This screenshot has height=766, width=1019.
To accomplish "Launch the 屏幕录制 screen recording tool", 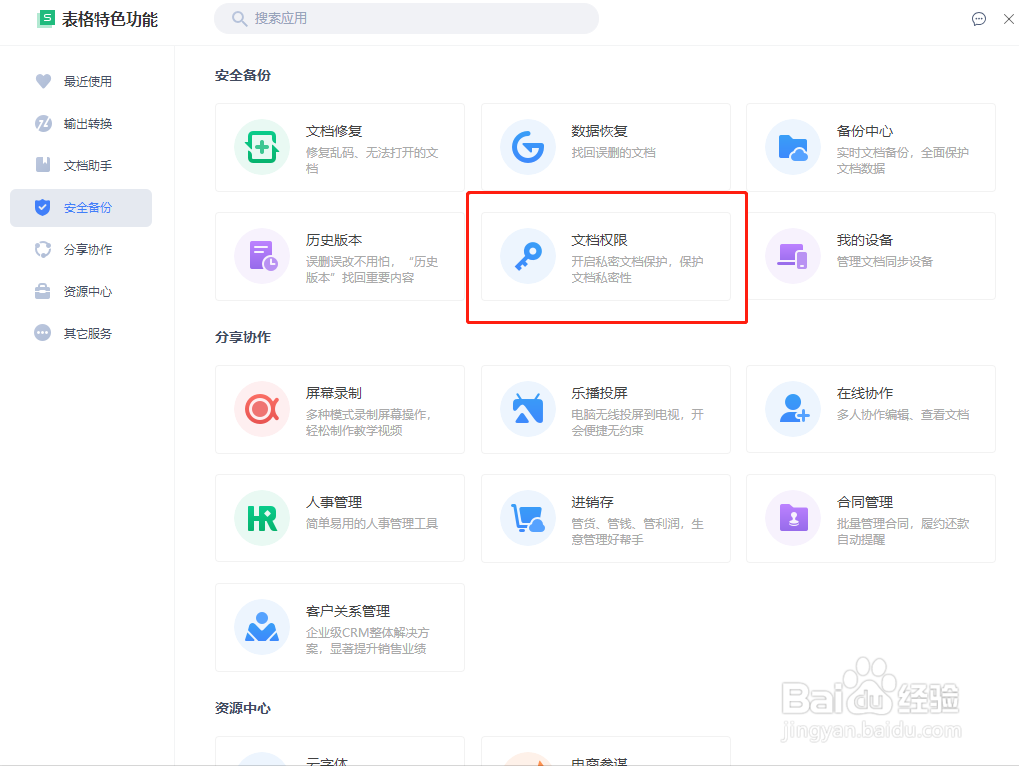I will (340, 410).
